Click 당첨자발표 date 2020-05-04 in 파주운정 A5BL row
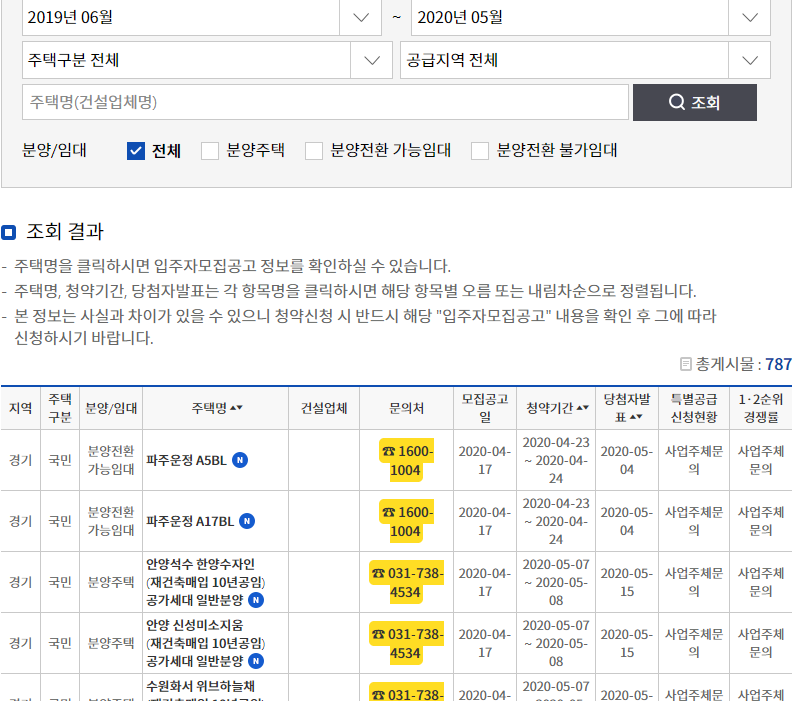 coord(627,460)
